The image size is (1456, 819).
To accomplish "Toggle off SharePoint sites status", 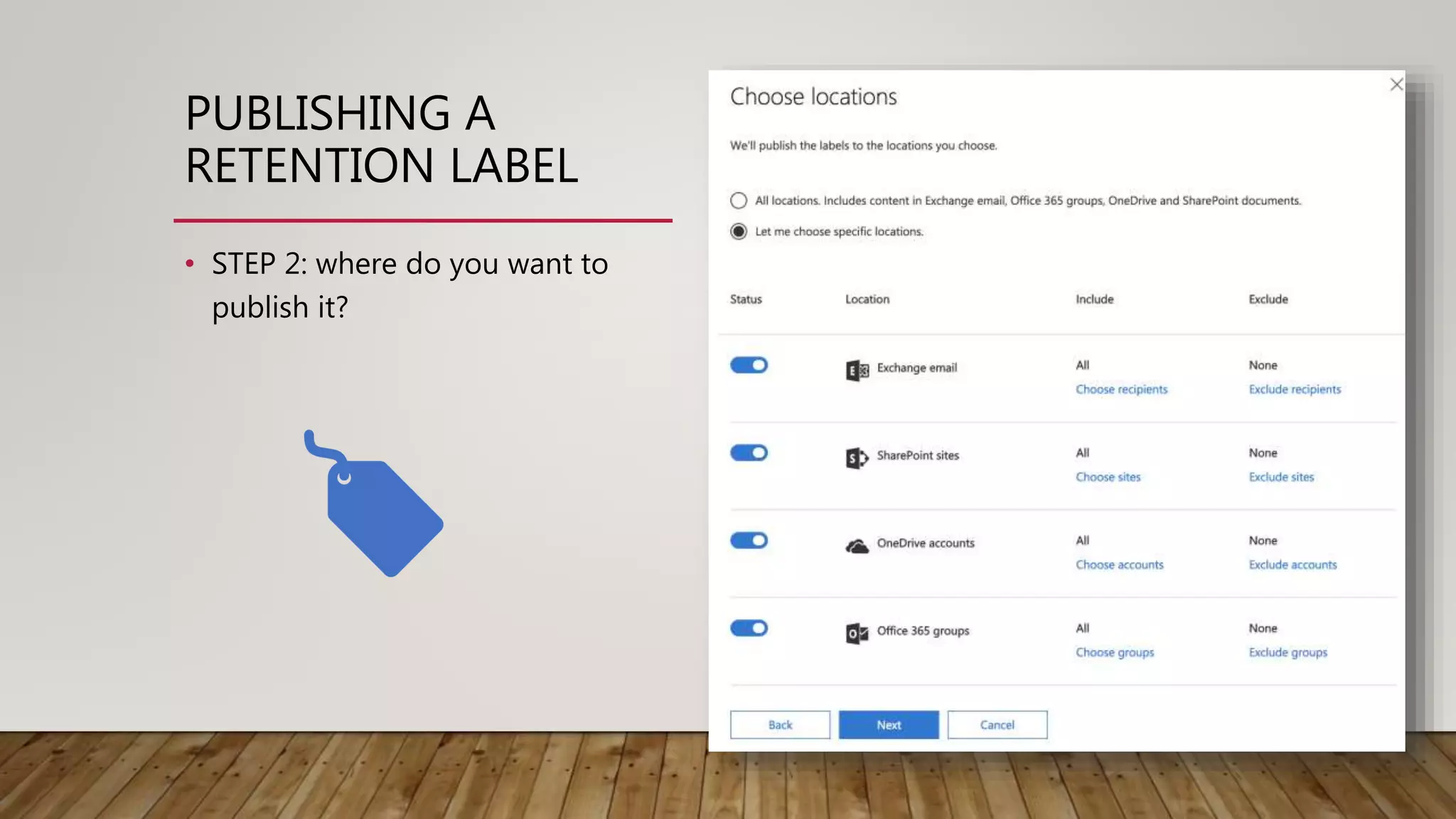I will (x=749, y=453).
